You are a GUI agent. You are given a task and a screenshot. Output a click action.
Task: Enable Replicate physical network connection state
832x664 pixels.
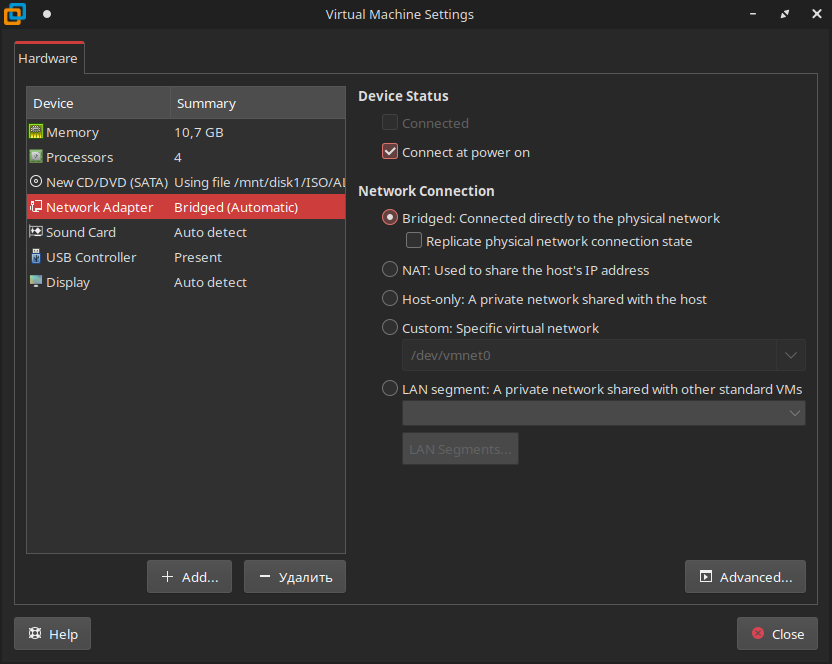[x=414, y=241]
